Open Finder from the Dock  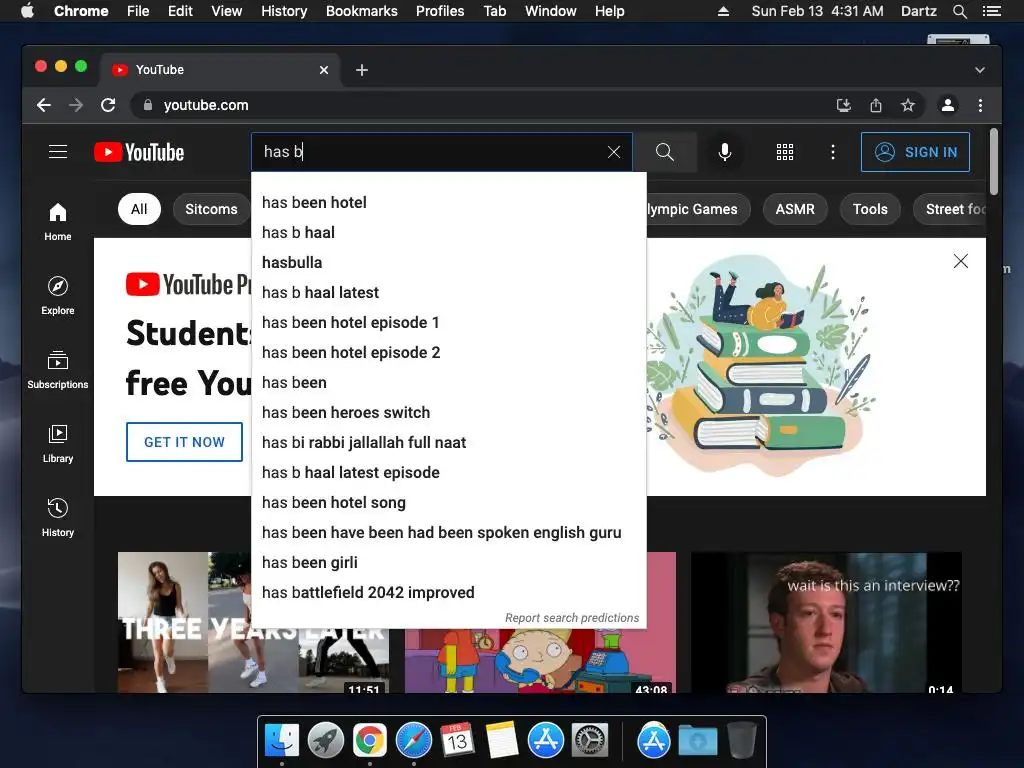pos(282,741)
